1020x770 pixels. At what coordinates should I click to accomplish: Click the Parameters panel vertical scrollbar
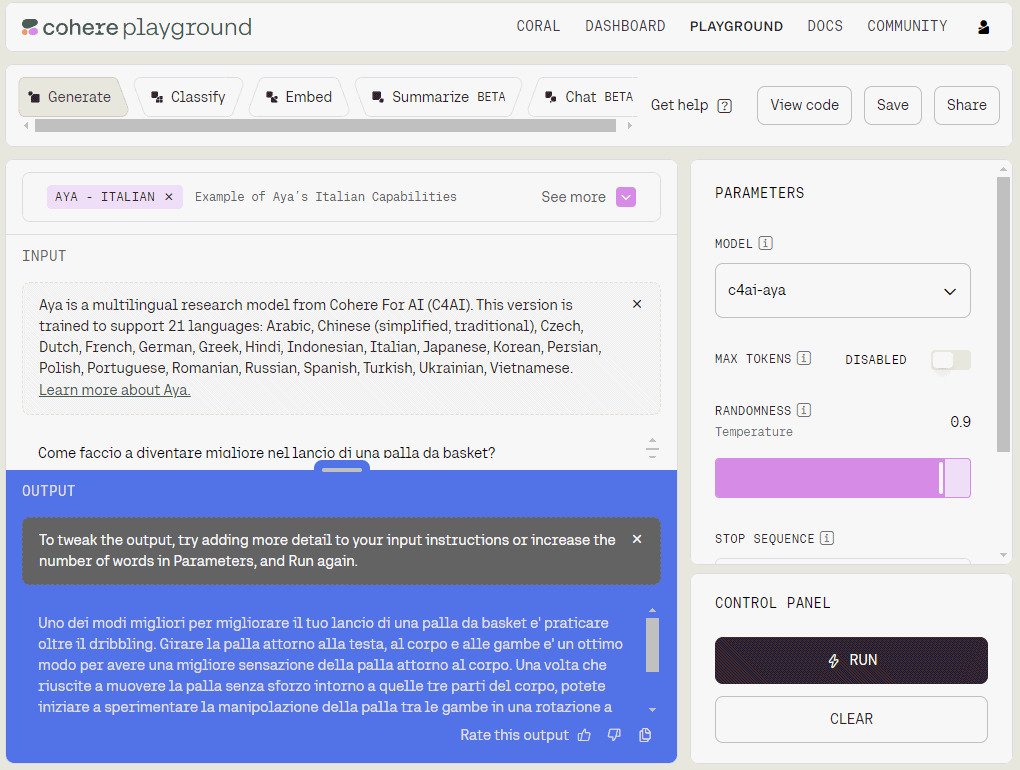point(1003,315)
